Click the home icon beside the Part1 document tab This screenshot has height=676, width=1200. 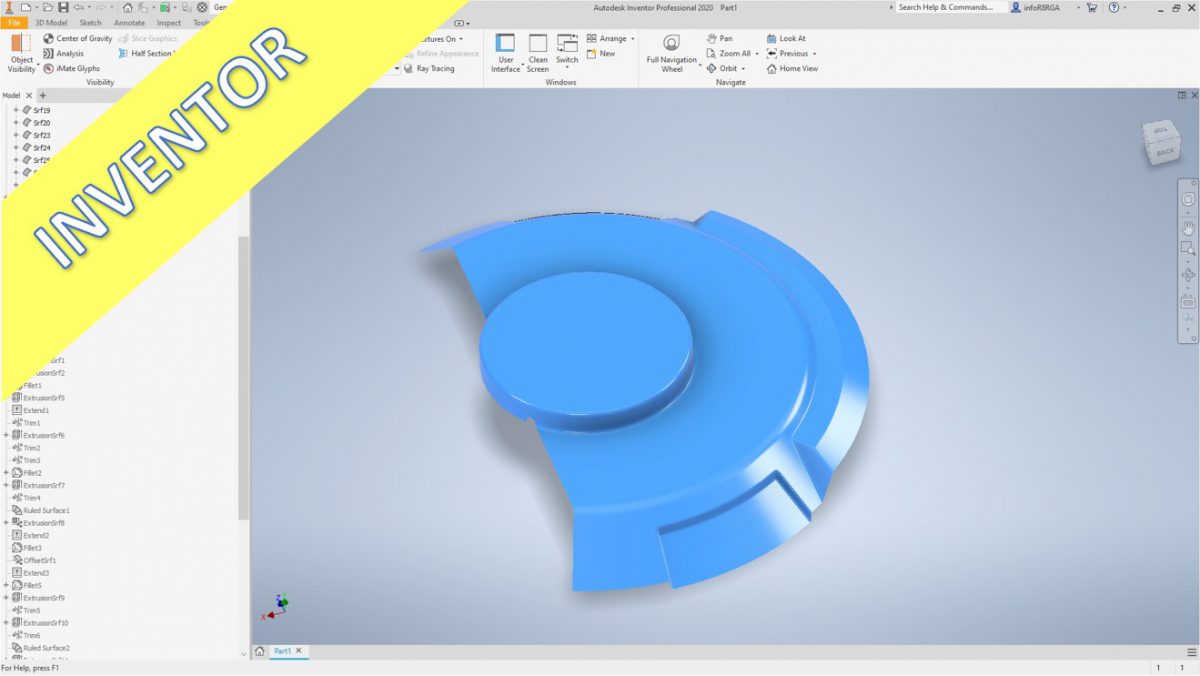(259, 651)
